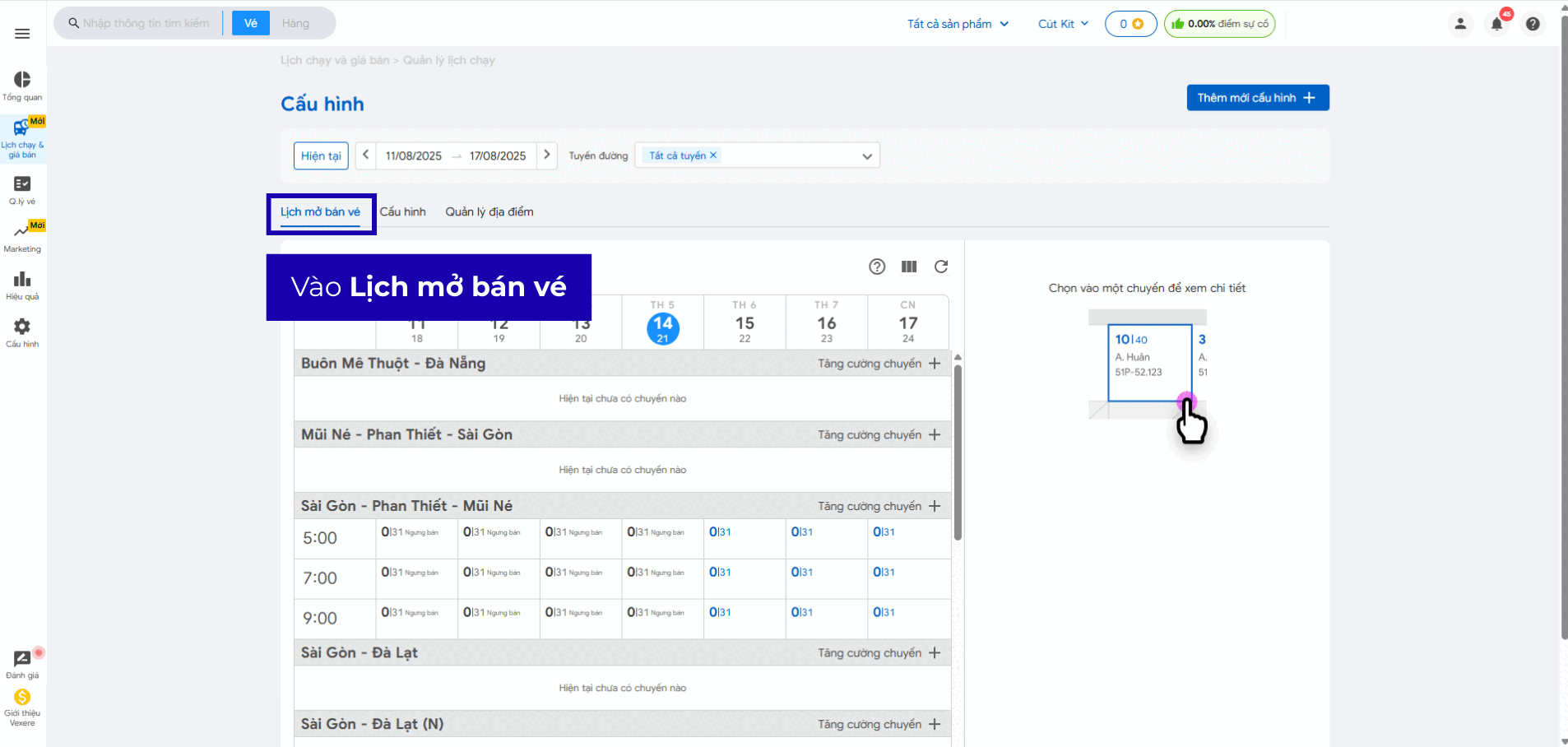This screenshot has width=1568, height=747.
Task: Switch the search mode to Hàng
Action: (295, 23)
